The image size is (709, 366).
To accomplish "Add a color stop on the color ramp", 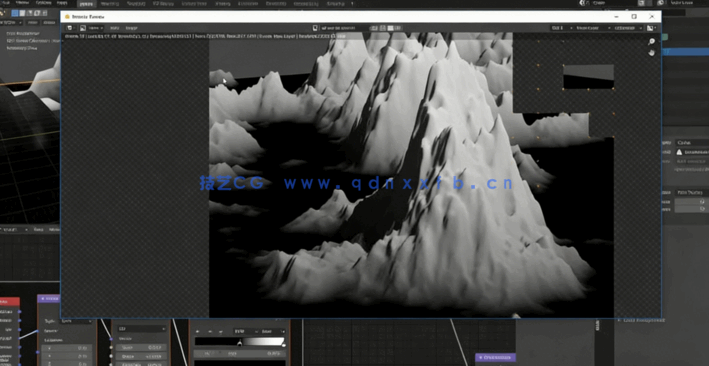I will 198,332.
